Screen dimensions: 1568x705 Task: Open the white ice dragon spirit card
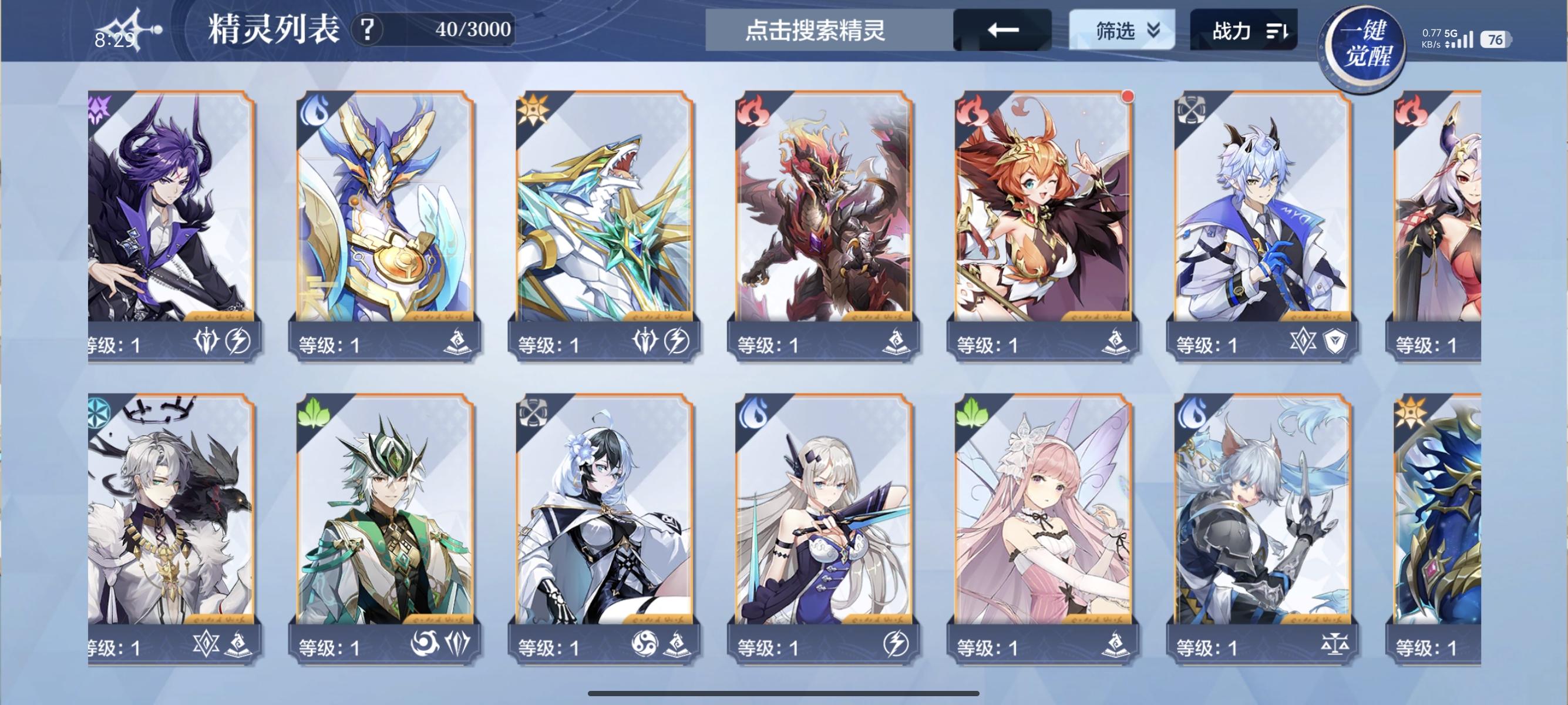pos(604,226)
